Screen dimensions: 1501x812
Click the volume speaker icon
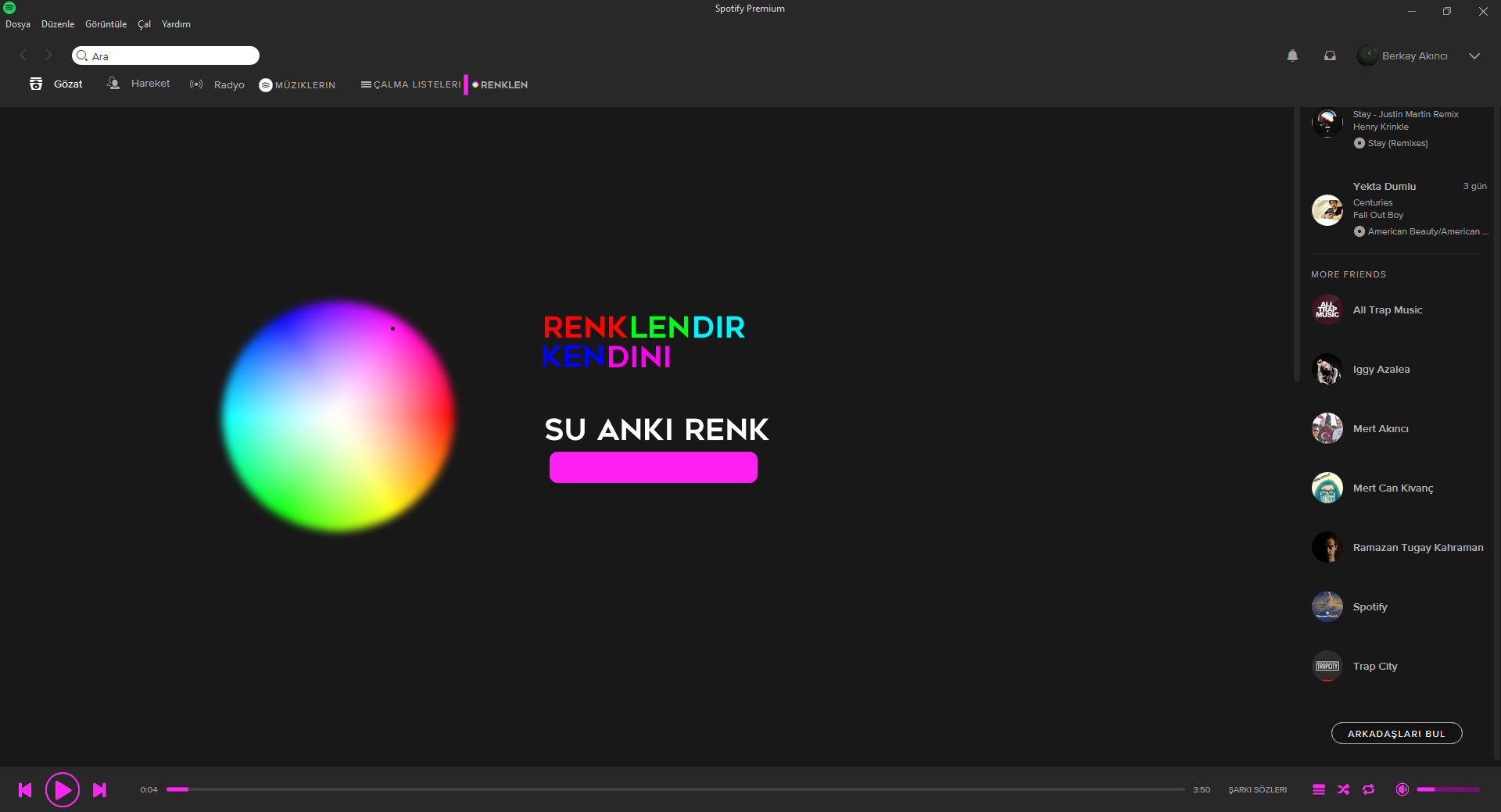1402,789
